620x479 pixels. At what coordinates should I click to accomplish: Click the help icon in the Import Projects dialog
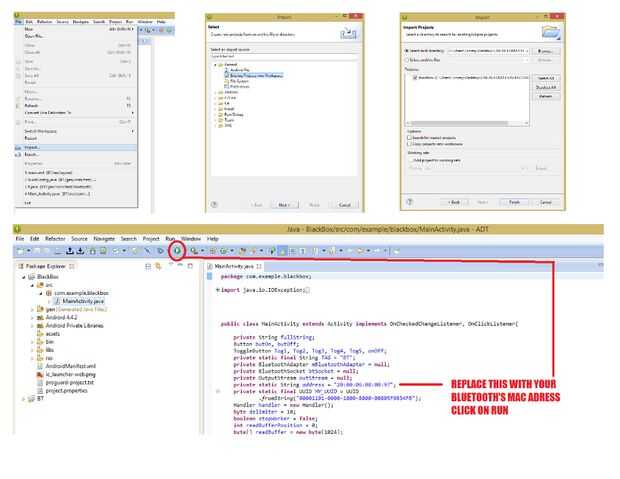(x=410, y=202)
